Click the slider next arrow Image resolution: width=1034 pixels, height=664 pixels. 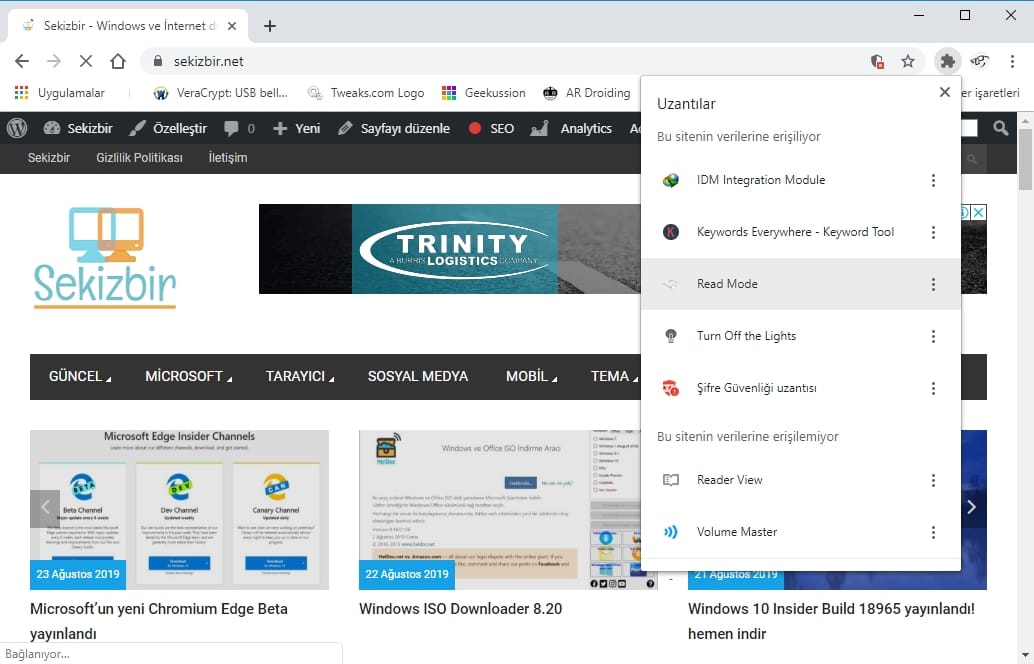point(971,507)
